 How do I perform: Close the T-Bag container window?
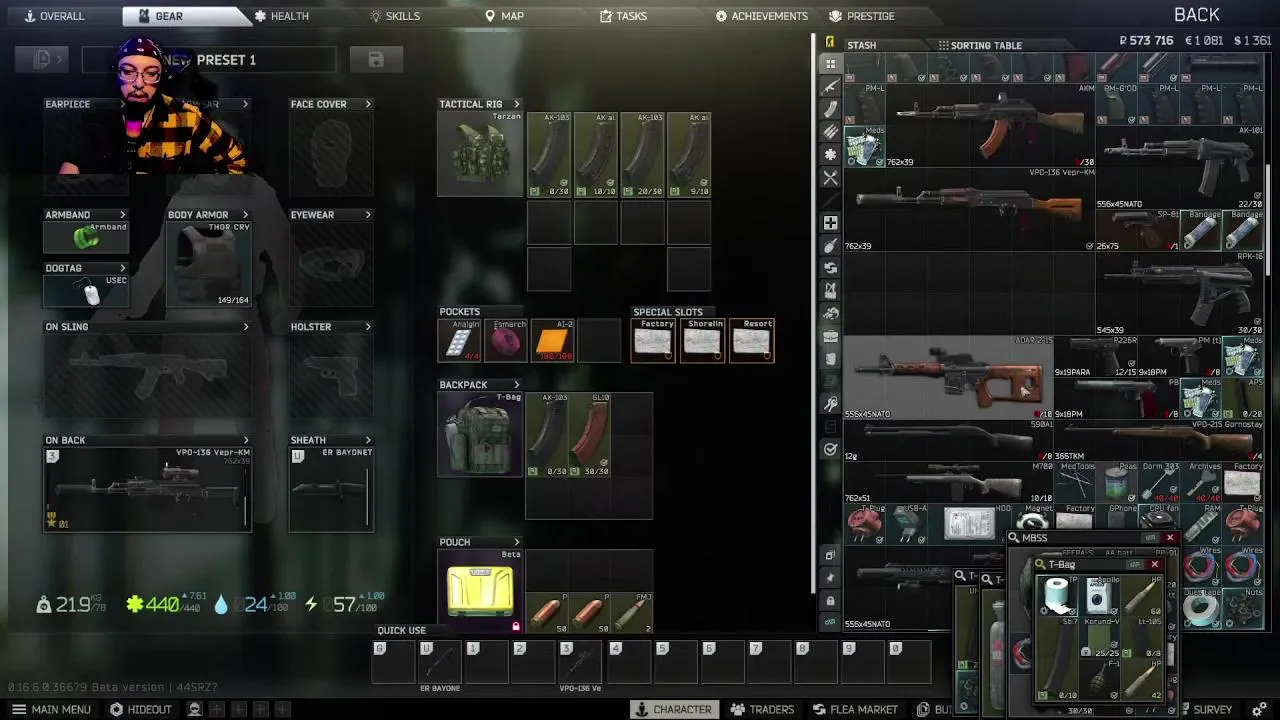point(1154,564)
